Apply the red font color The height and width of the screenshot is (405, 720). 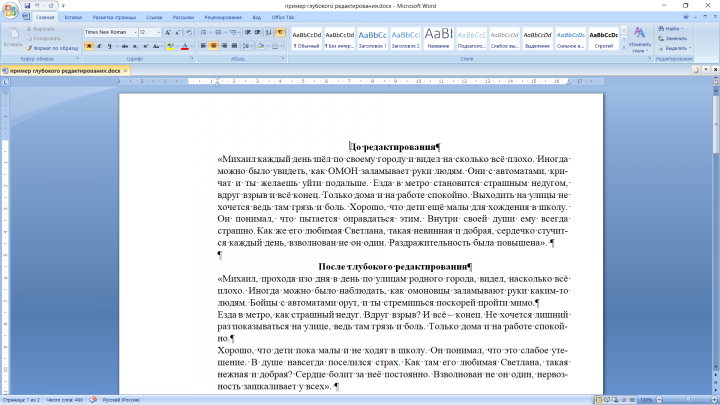pyautogui.click(x=185, y=46)
